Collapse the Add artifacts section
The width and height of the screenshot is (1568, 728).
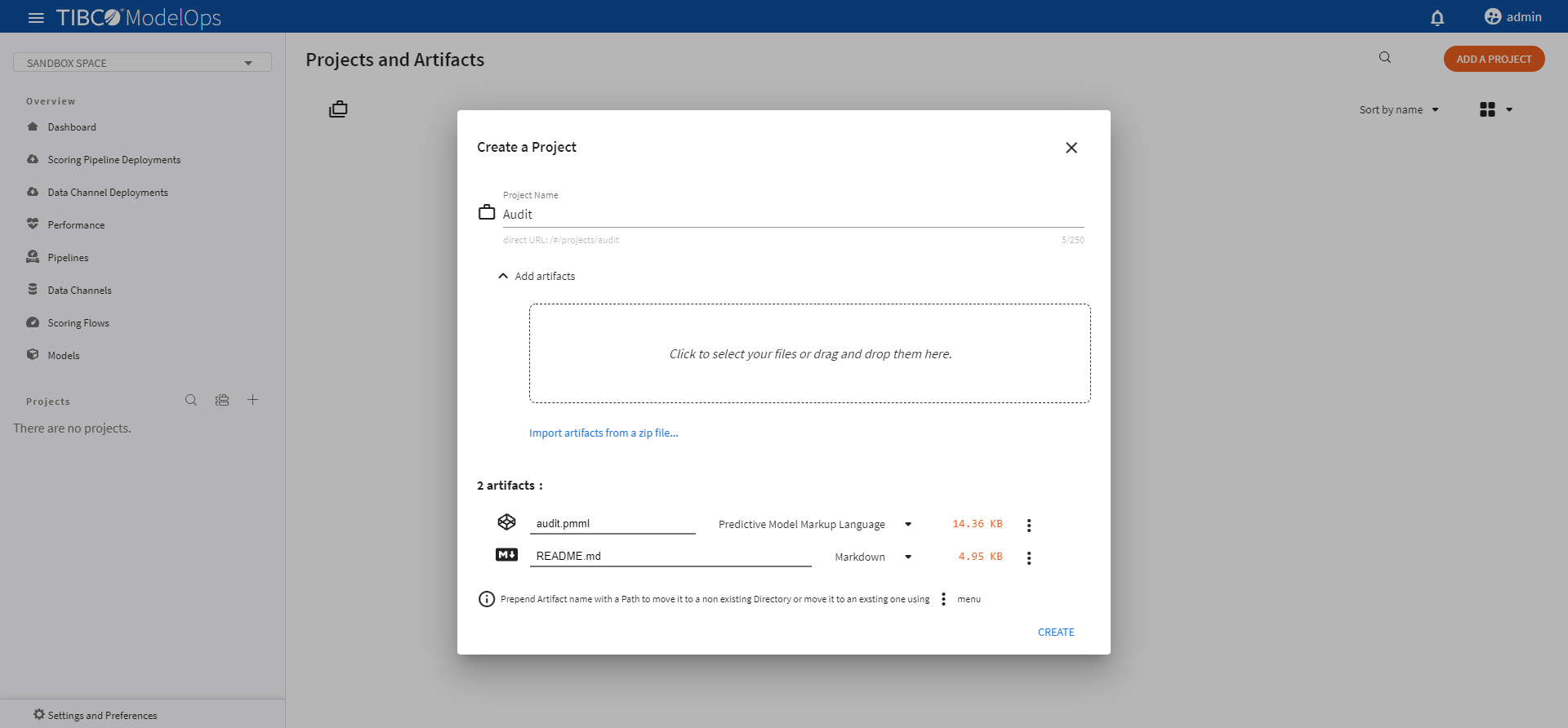[x=503, y=277]
